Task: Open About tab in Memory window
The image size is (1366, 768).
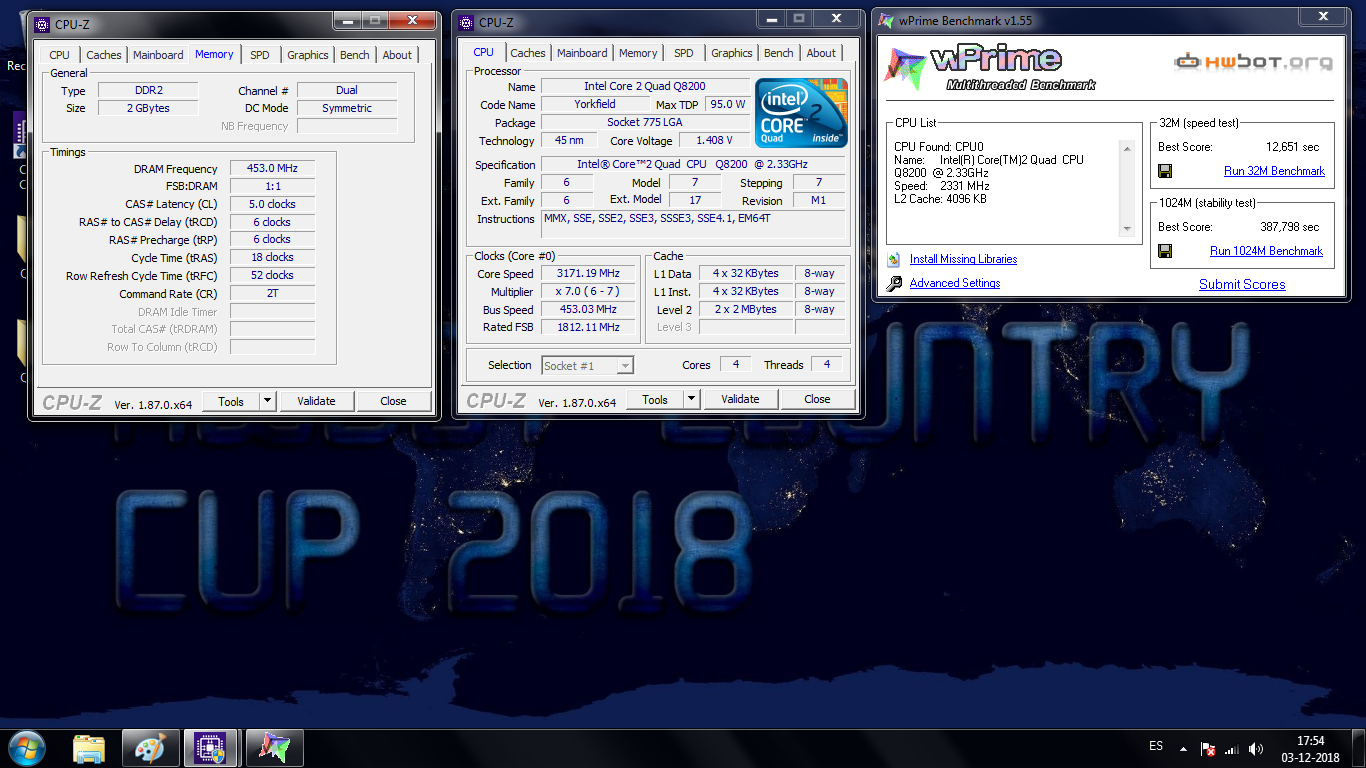Action: coord(397,55)
